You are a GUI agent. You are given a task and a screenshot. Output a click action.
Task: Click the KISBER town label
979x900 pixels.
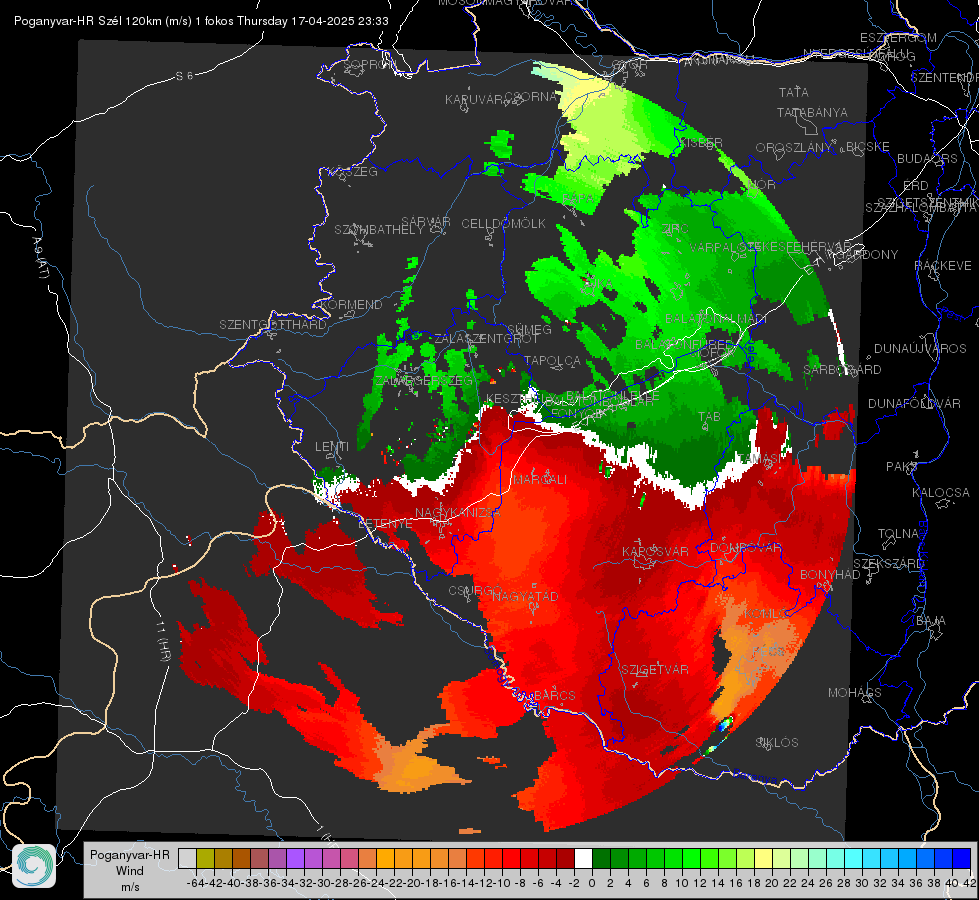(x=701, y=143)
